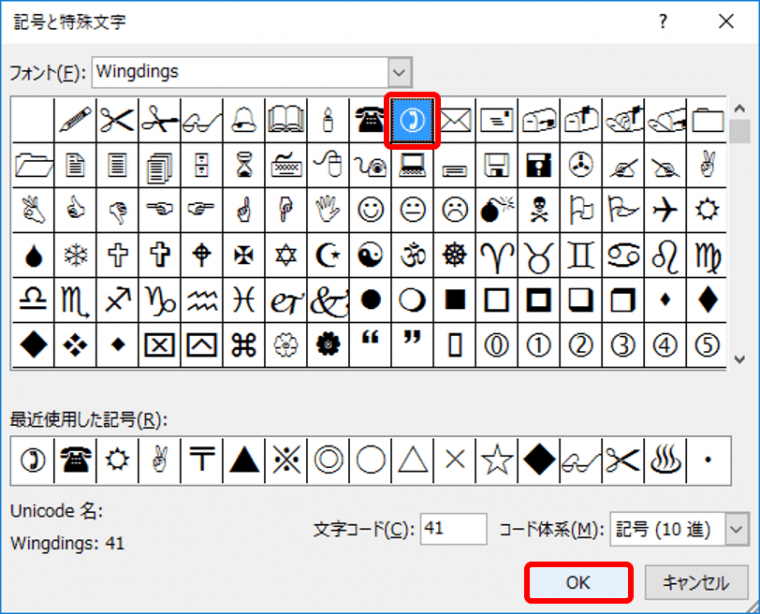Select the black telephone symbol in grid
Screen dimensions: 760x614
tap(370, 119)
